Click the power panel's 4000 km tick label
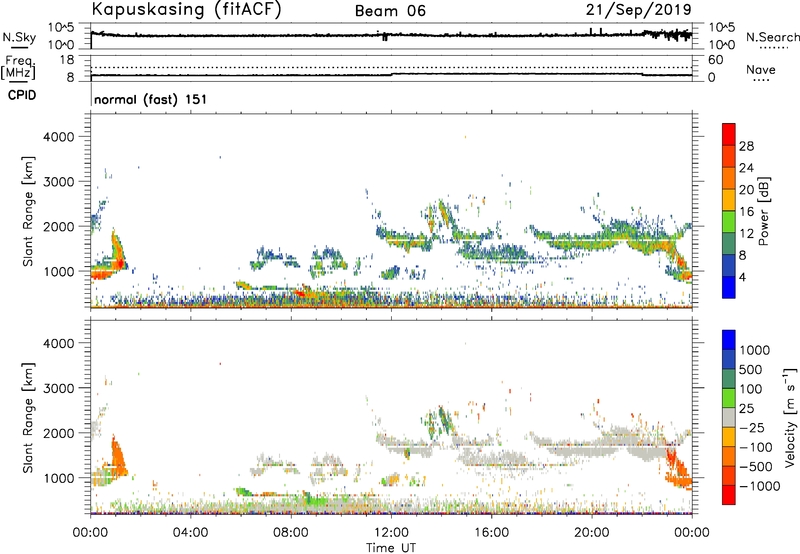Viewport: 800px width, 554px height. pyautogui.click(x=59, y=137)
